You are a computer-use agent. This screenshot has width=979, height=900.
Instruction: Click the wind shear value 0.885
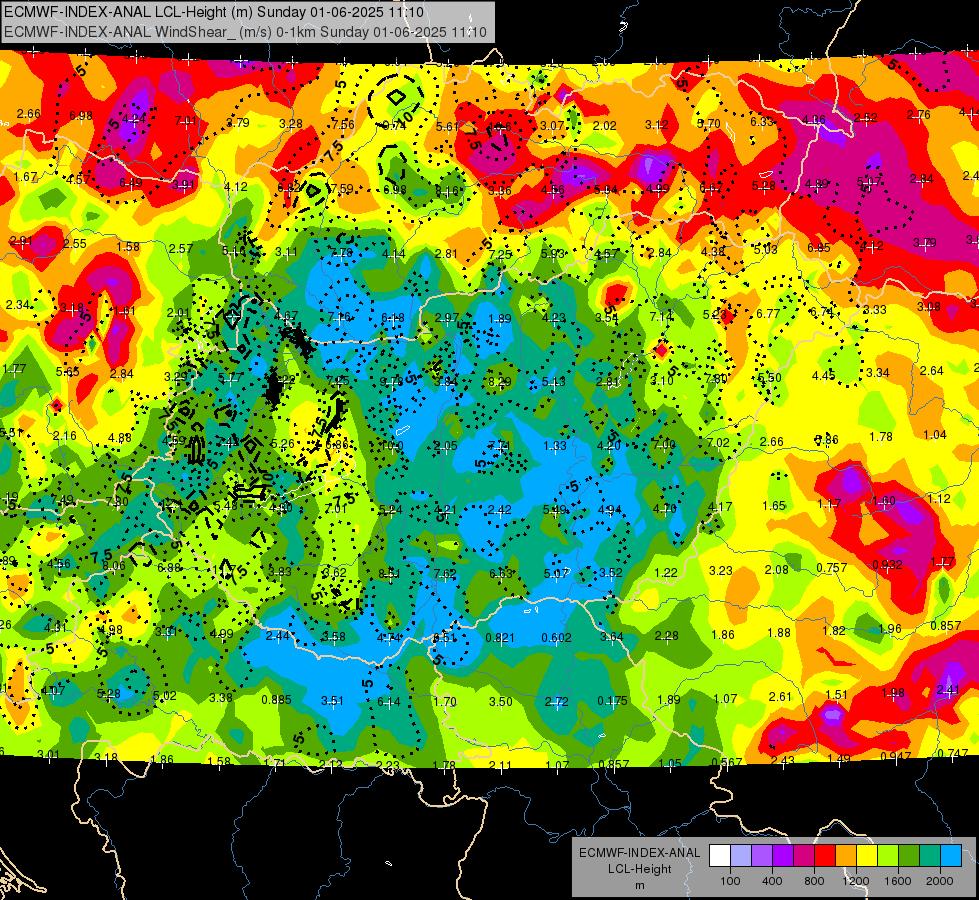click(x=277, y=700)
